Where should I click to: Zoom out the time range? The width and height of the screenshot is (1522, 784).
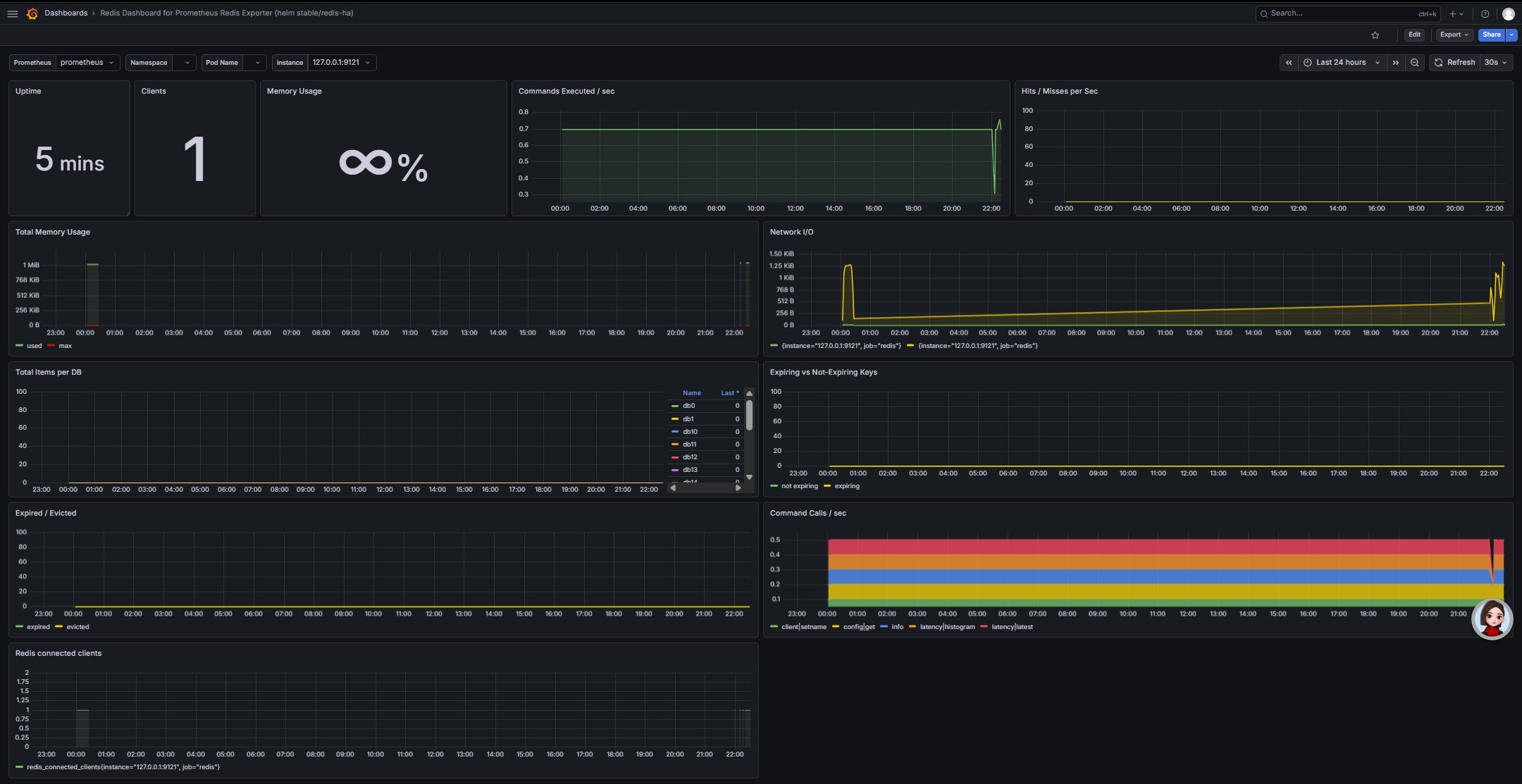tap(1414, 63)
